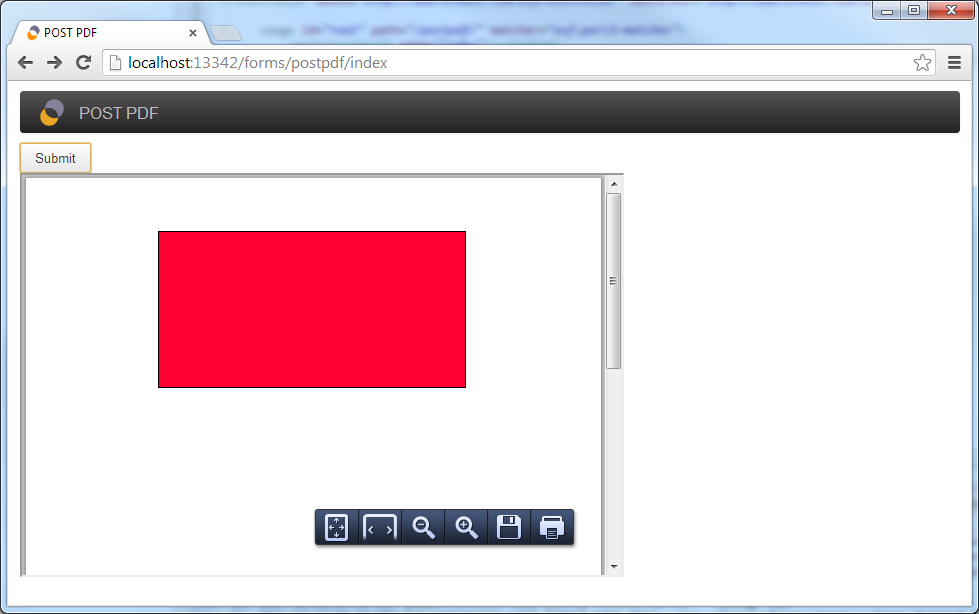The image size is (979, 614).
Task: Go back with the browser back arrow
Action: (26, 63)
